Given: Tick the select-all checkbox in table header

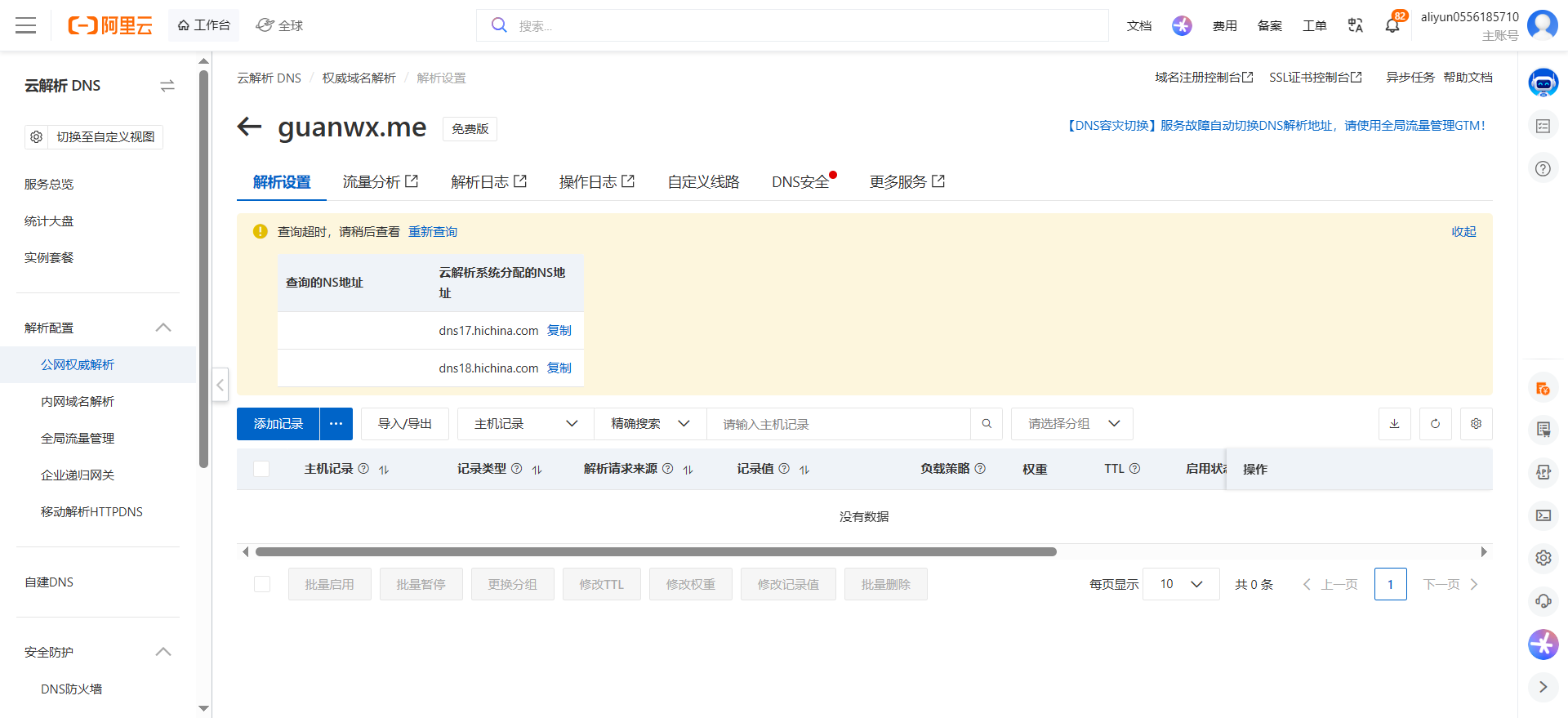Looking at the screenshot, I should click(261, 469).
